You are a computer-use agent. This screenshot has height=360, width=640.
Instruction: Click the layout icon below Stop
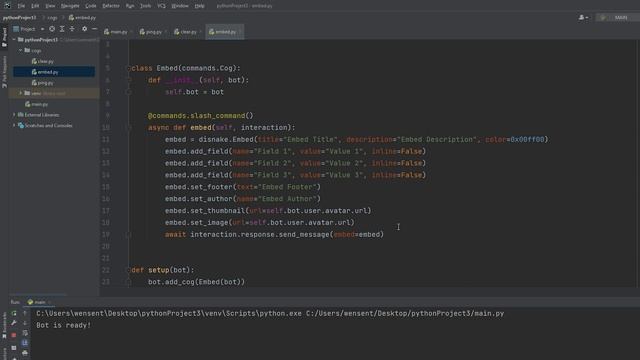[13, 348]
